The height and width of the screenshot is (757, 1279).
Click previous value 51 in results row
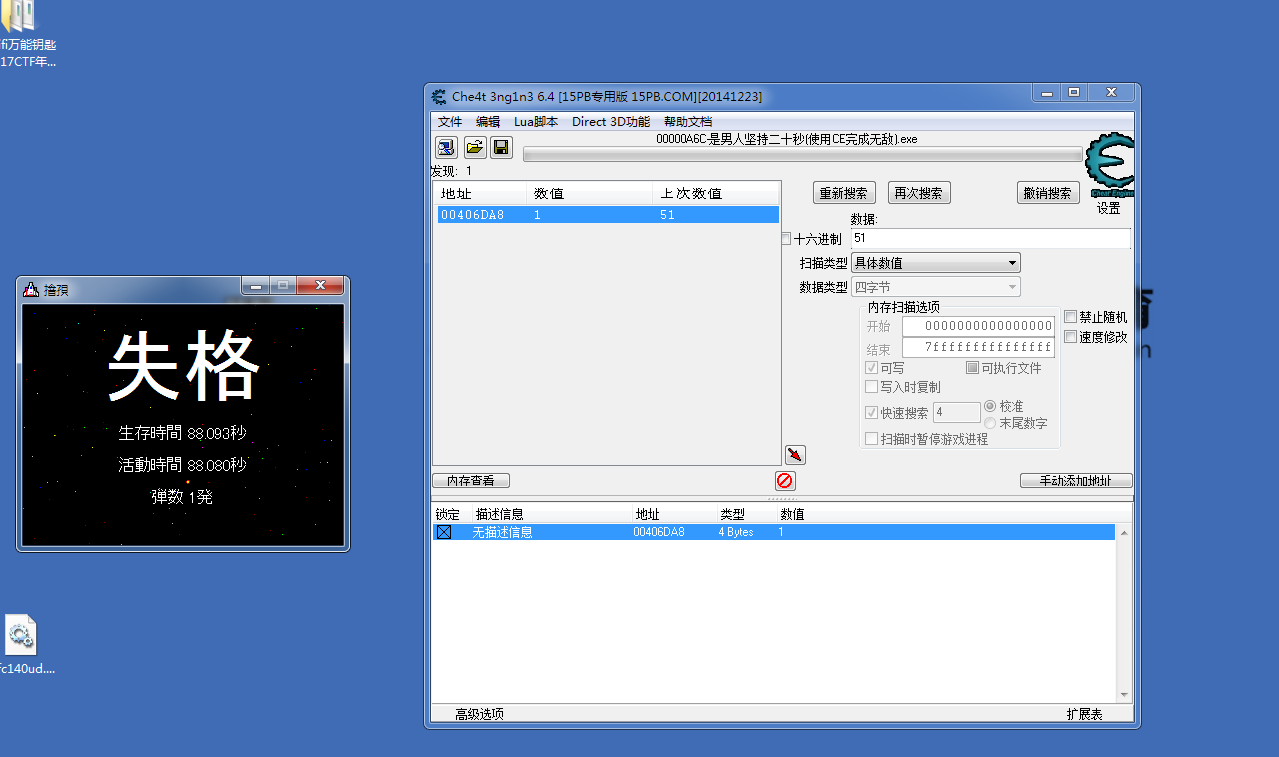(667, 215)
